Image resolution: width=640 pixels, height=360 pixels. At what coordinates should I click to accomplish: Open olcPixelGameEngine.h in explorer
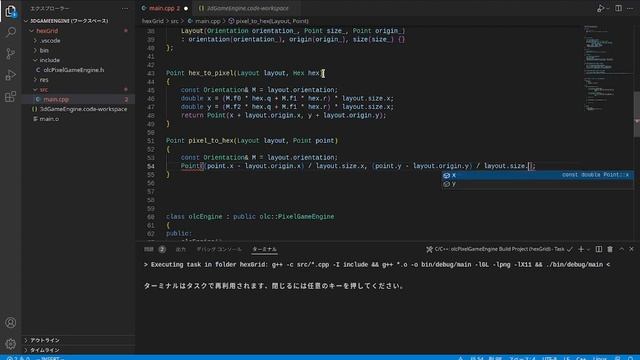click(78, 70)
